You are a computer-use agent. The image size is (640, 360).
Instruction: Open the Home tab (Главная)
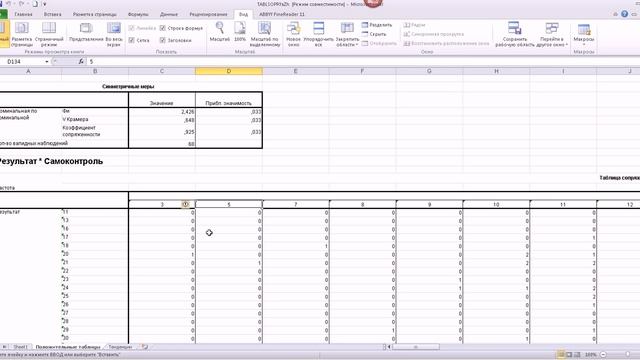pyautogui.click(x=23, y=14)
